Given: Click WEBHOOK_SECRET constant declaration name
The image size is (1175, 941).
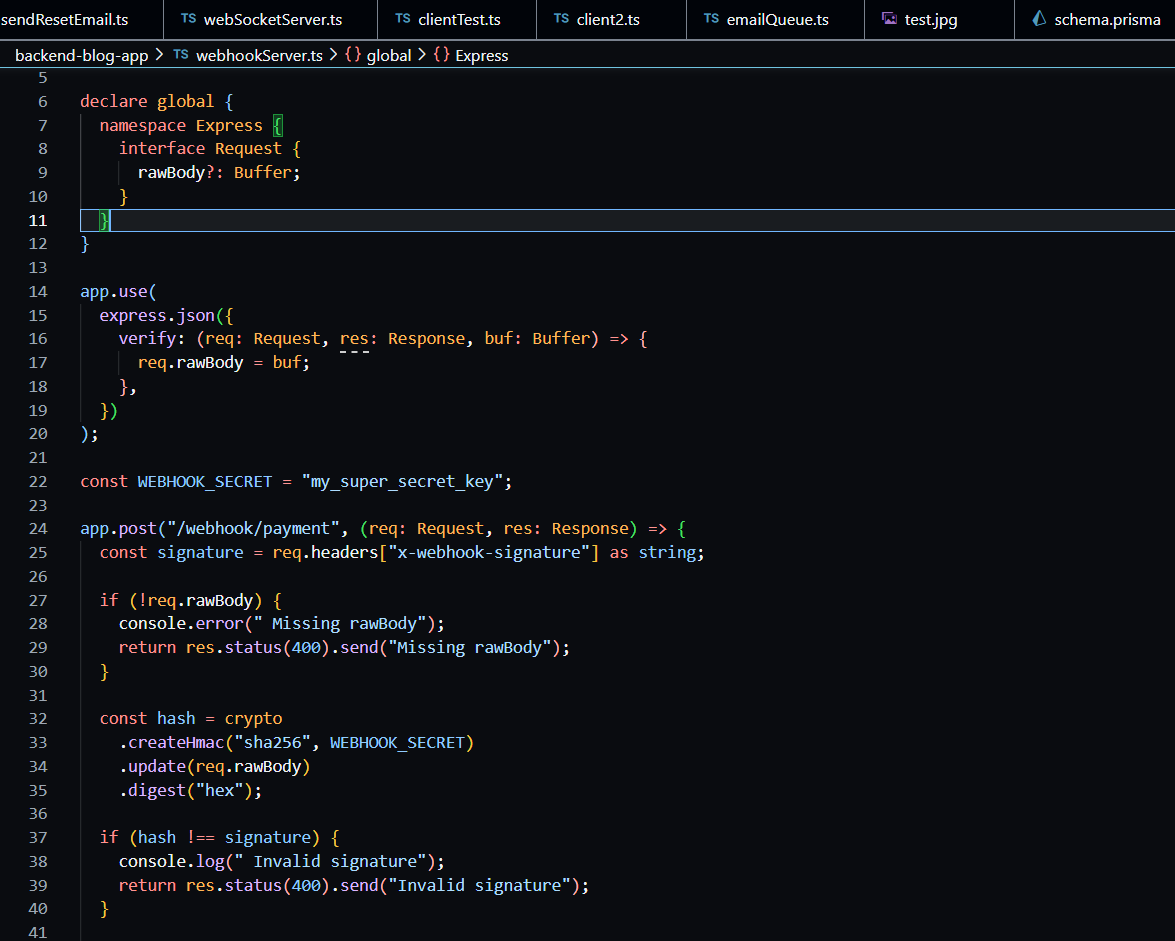Looking at the screenshot, I should (205, 482).
